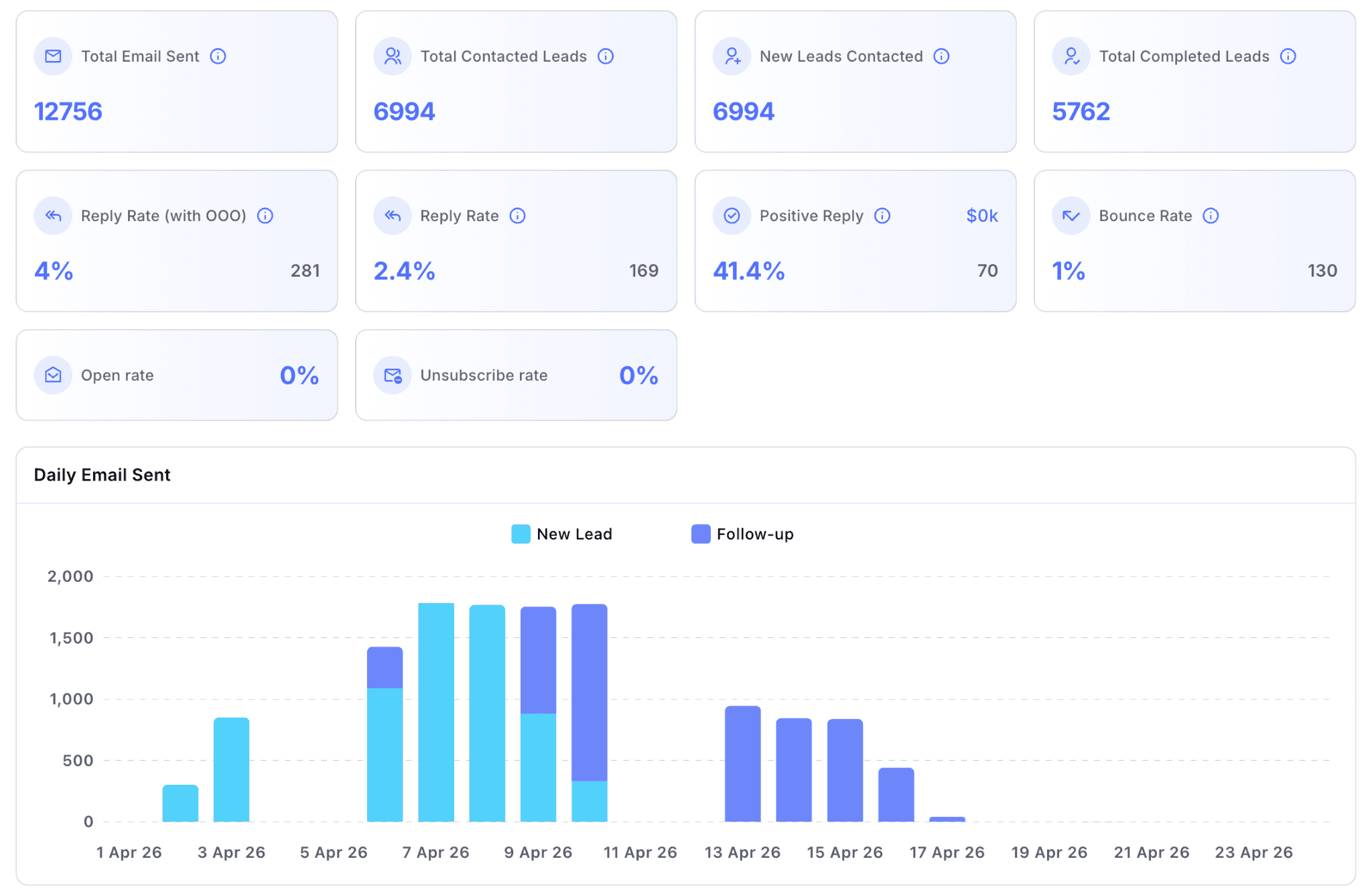Click the Reply Rate double-arrow icon
Viewport: 1372px width, 894px height.
coord(393,216)
